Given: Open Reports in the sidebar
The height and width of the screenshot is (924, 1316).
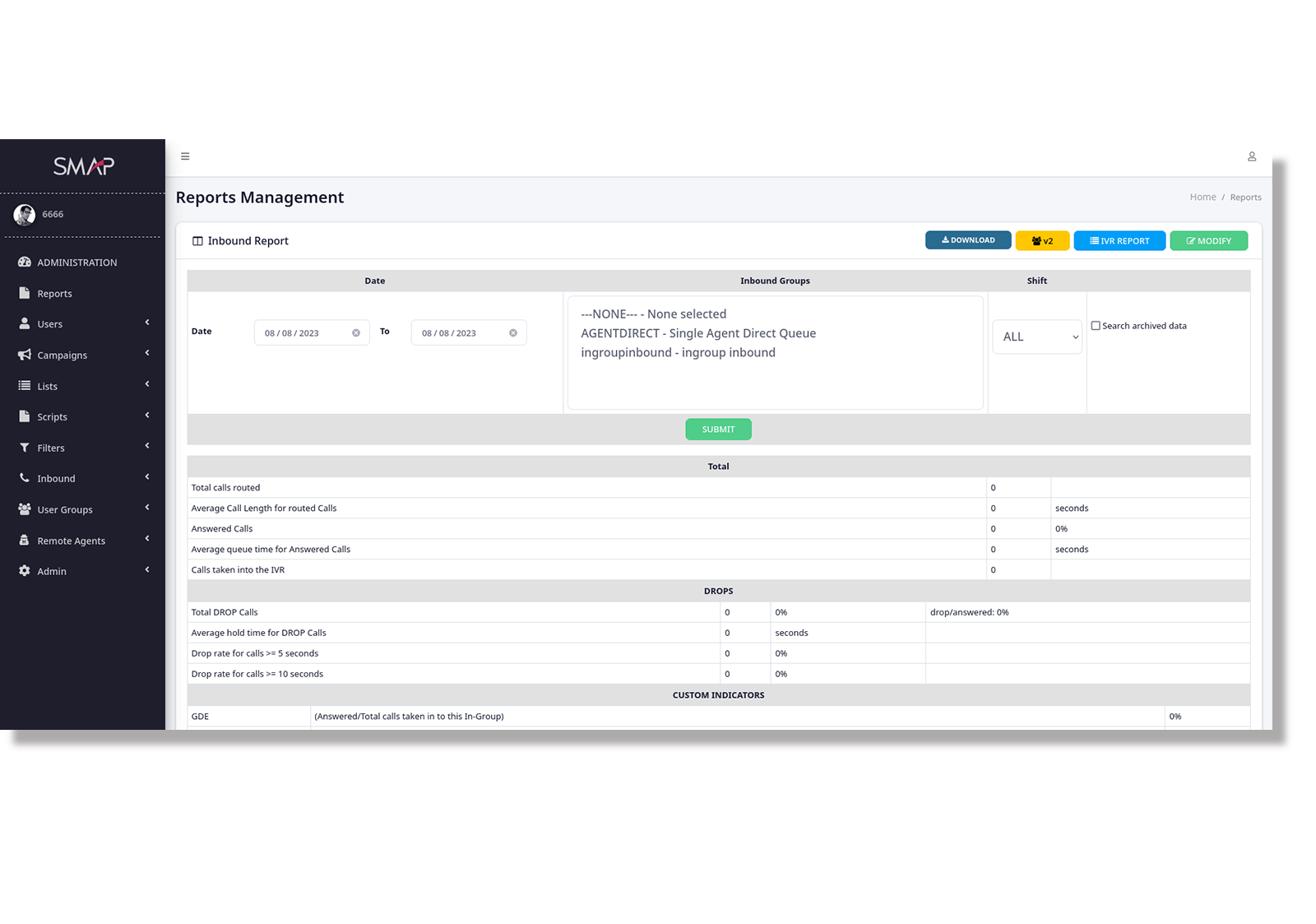Looking at the screenshot, I should 54,294.
